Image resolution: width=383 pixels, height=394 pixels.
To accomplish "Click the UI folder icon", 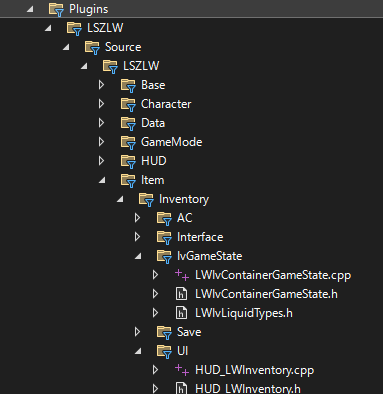I will pos(164,351).
